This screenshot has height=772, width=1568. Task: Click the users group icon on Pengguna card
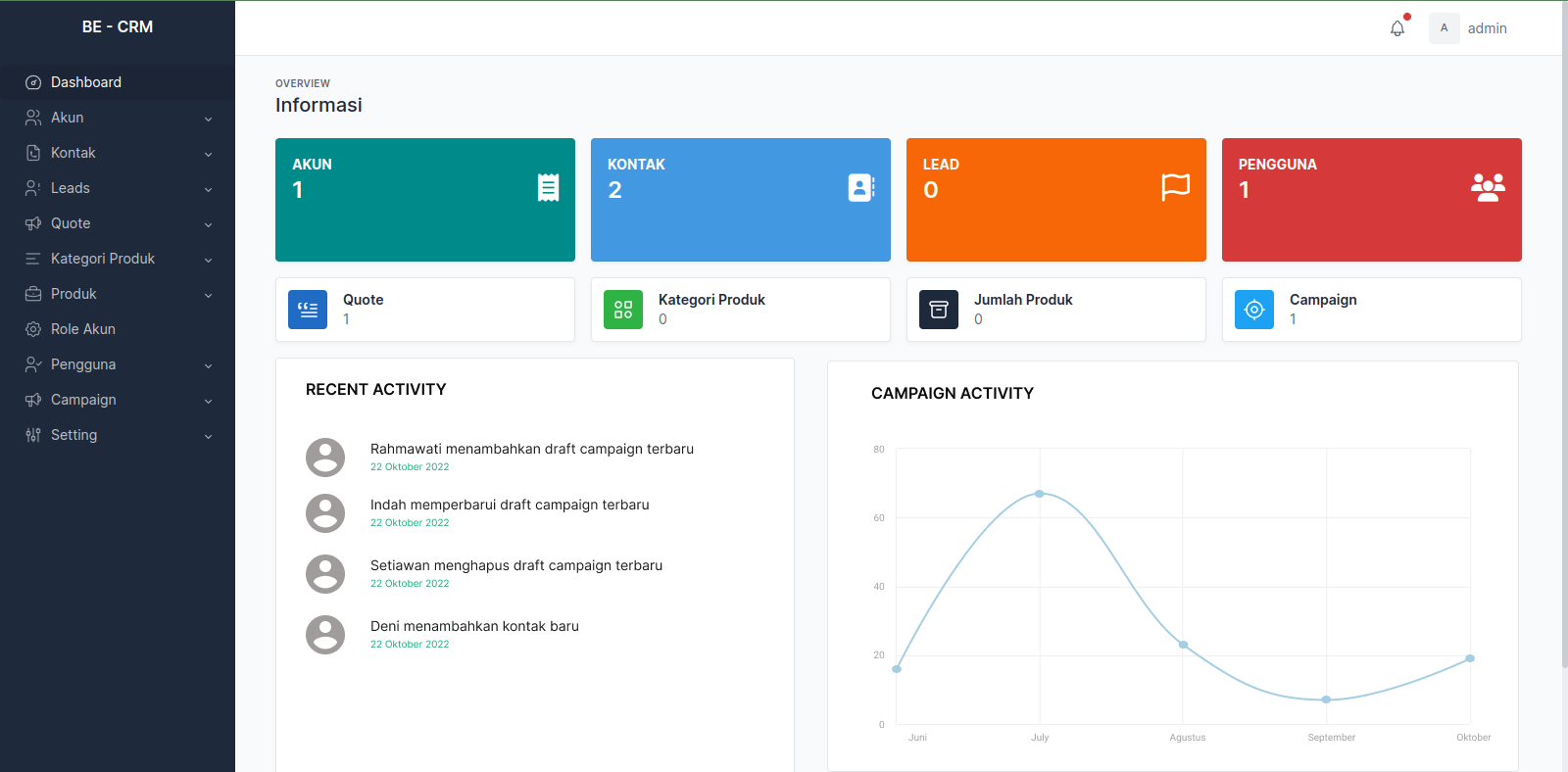(x=1488, y=187)
